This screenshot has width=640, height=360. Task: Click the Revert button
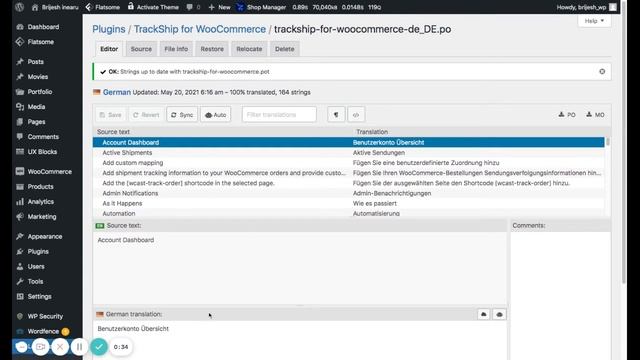click(146, 115)
